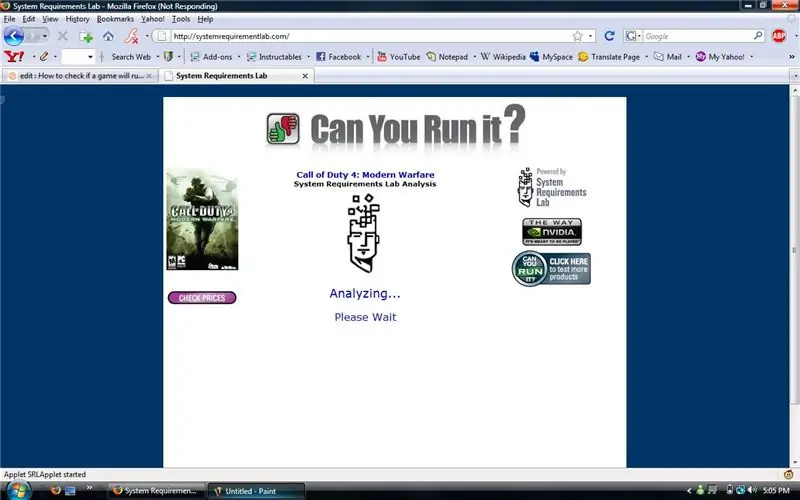The width and height of the screenshot is (800, 500).
Task: Click the status bar face icon
Action: 788,474
